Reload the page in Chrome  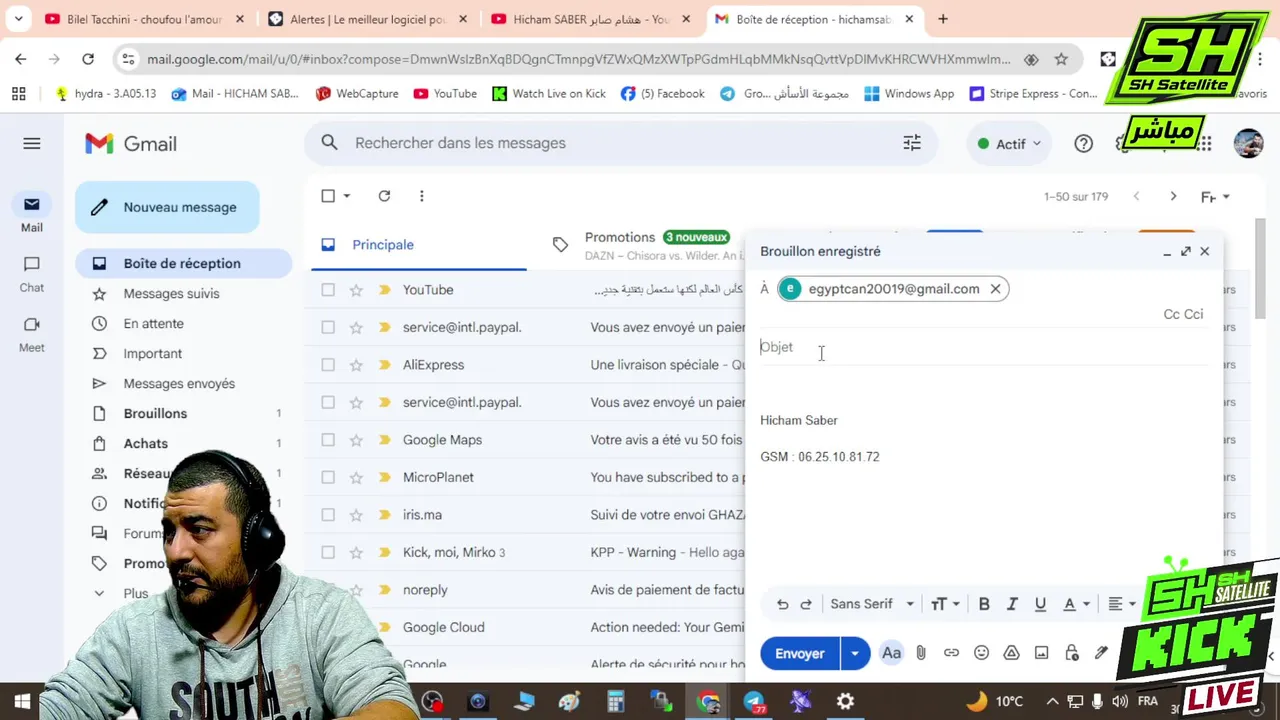[88, 59]
